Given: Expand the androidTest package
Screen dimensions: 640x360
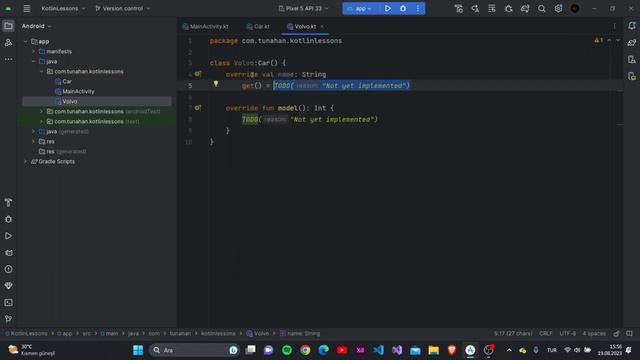Looking at the screenshot, I should coord(41,111).
